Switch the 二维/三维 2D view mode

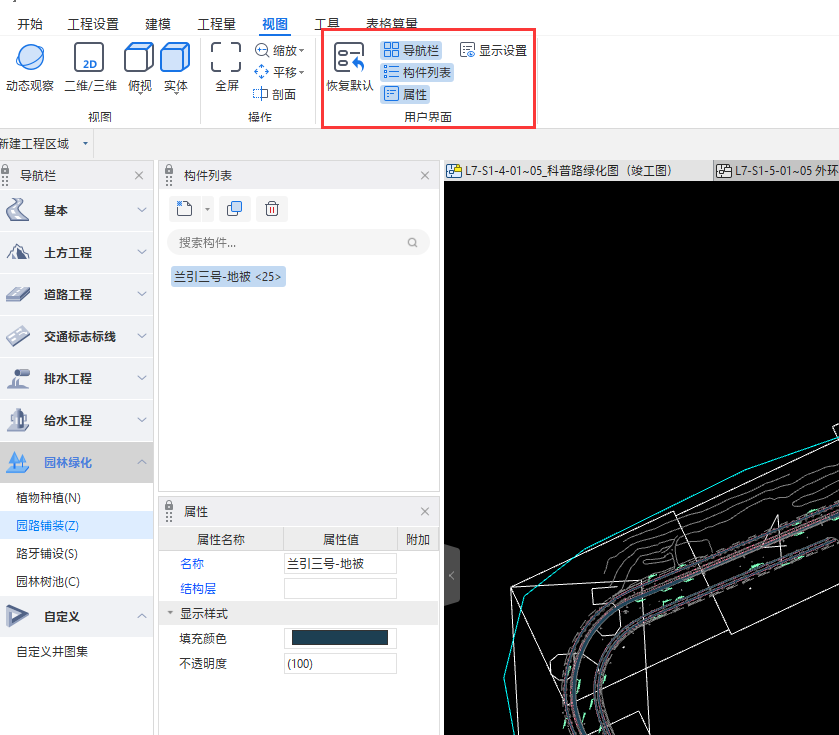(90, 67)
